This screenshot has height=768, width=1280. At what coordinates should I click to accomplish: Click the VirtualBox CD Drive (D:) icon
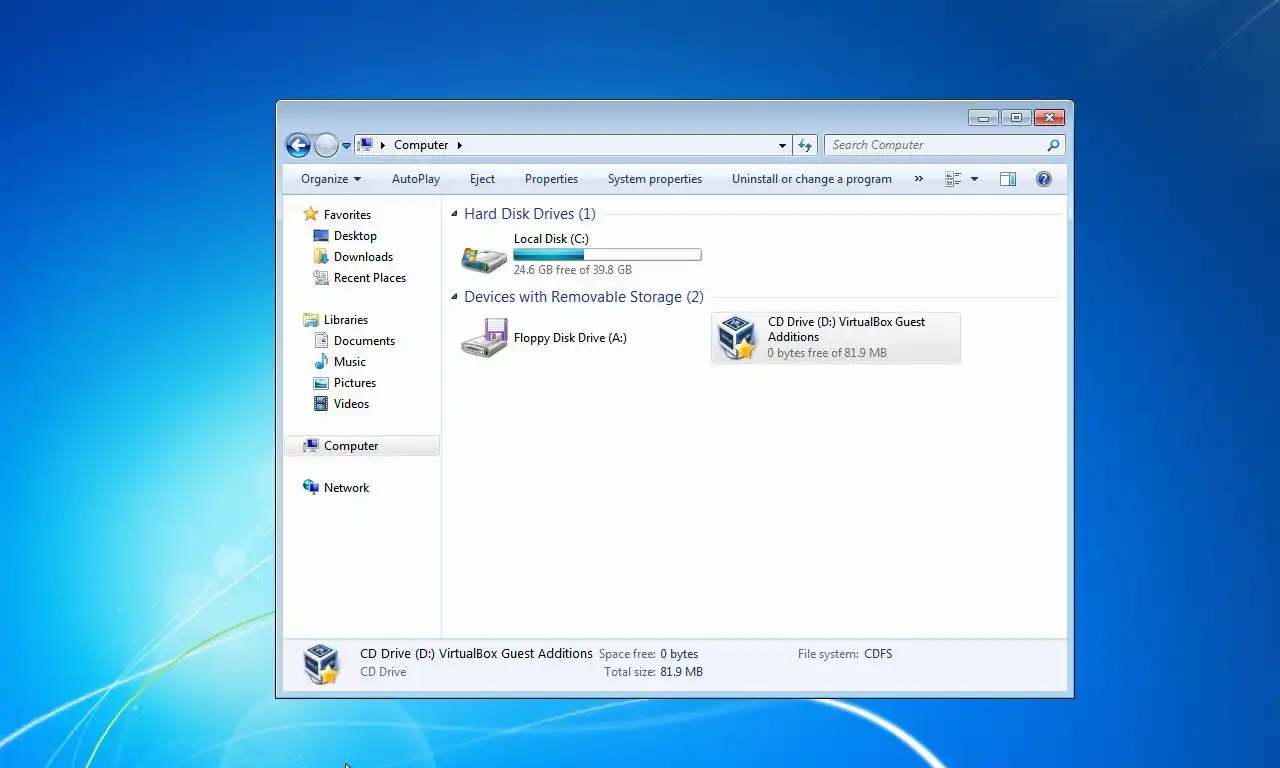tap(737, 338)
